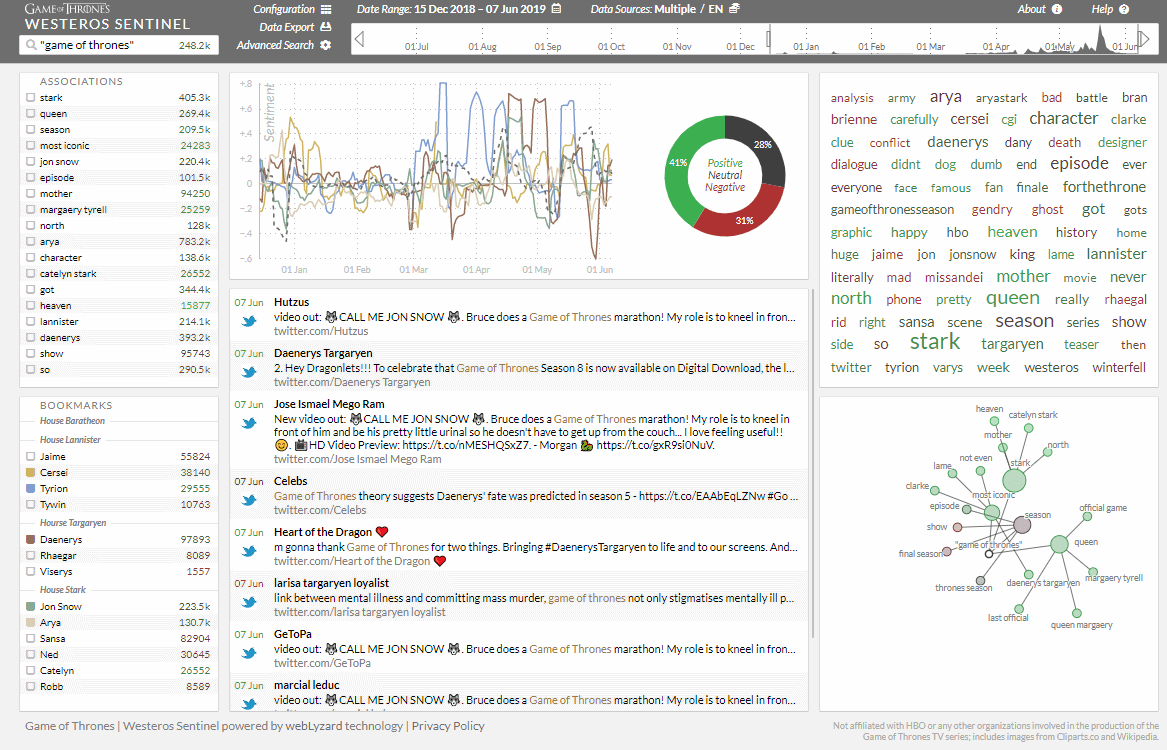Check the Jaime bookmark checkbox
This screenshot has height=750, width=1167.
click(31, 457)
